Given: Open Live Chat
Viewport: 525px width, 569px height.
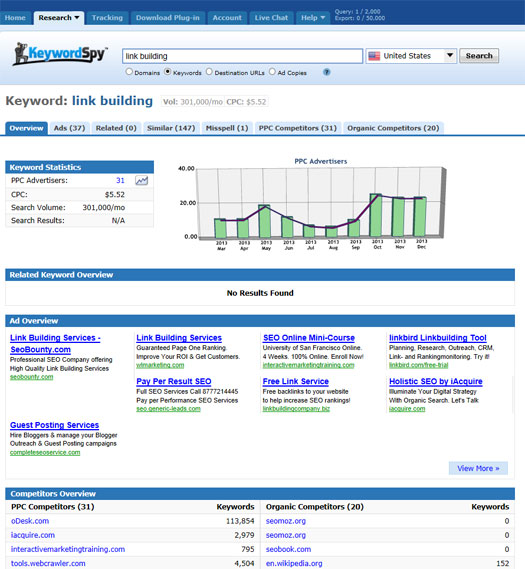Looking at the screenshot, I should 271,18.
